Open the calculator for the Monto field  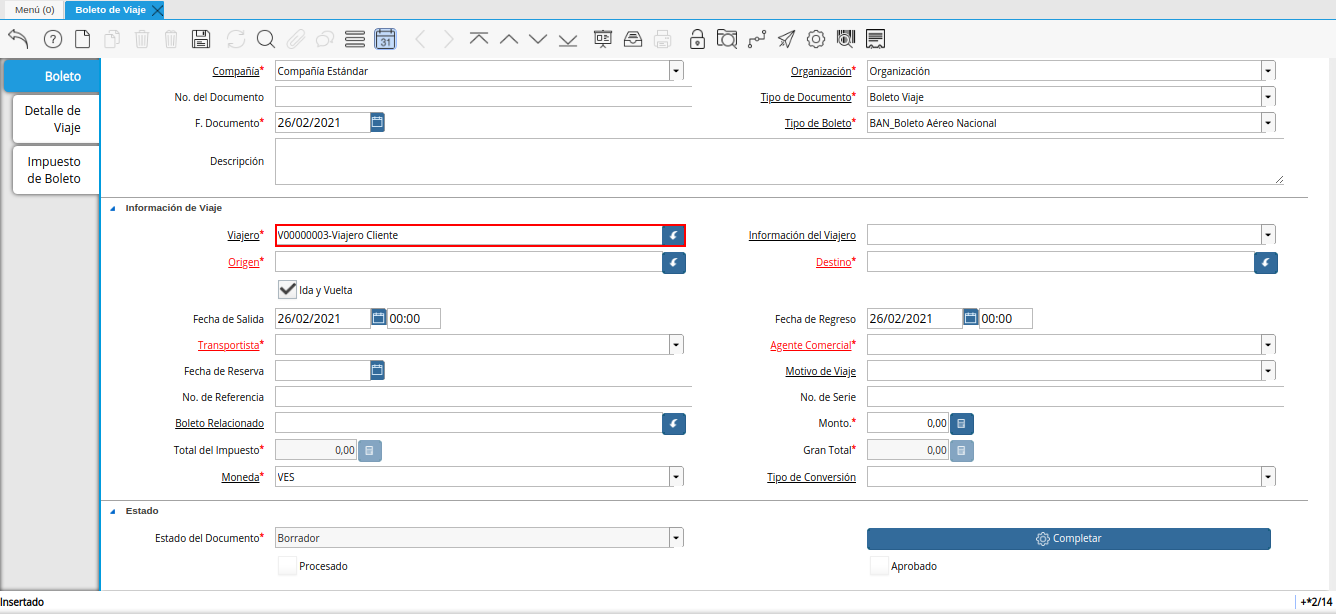pyautogui.click(x=961, y=424)
